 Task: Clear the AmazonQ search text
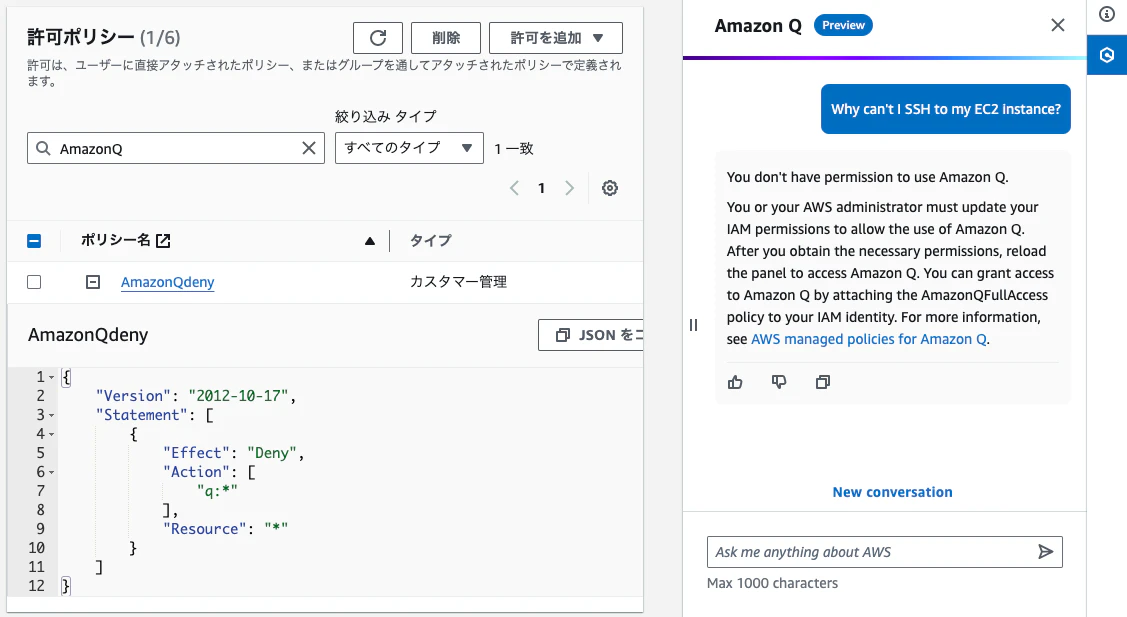[308, 148]
